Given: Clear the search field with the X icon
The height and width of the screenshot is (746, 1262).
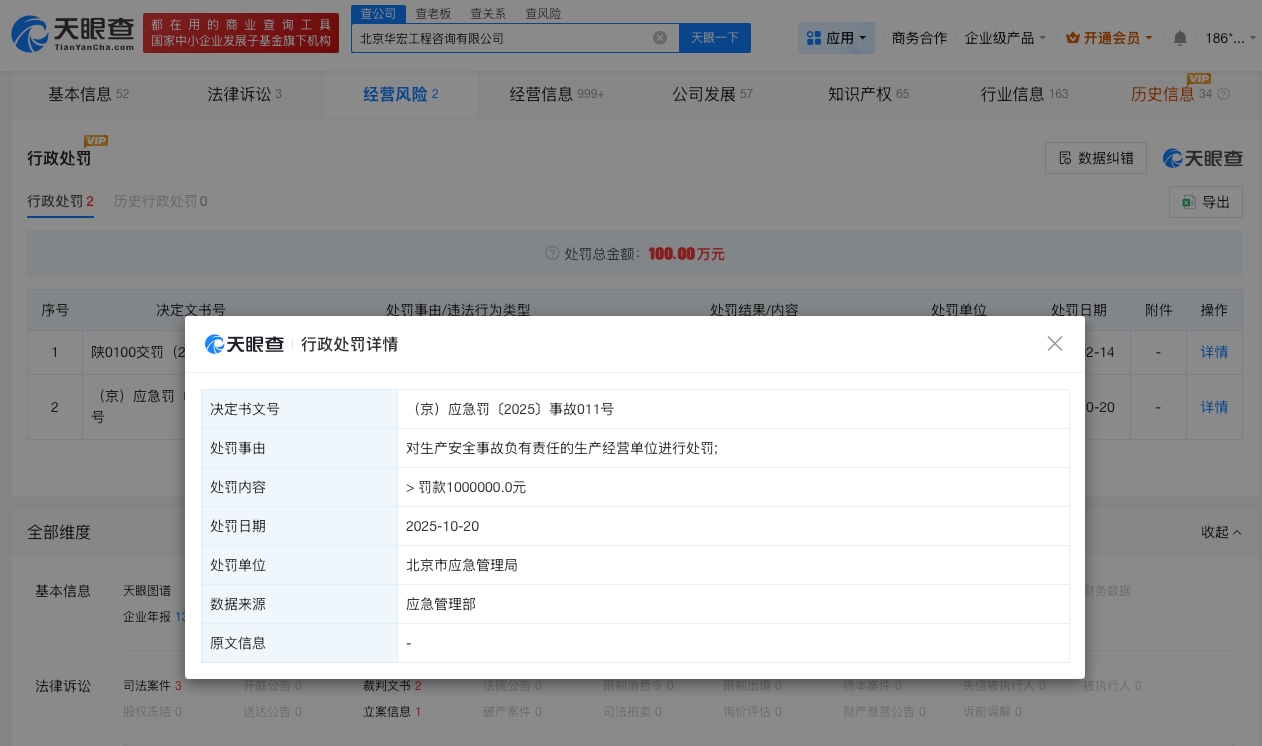Looking at the screenshot, I should pyautogui.click(x=660, y=38).
